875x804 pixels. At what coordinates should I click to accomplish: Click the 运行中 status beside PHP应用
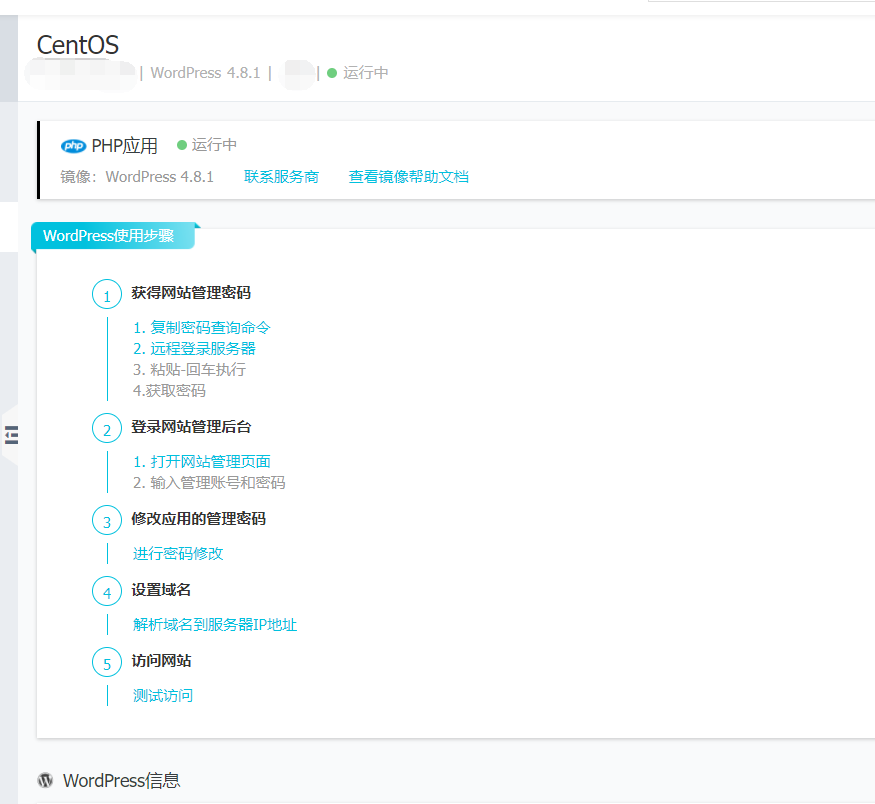pyautogui.click(x=207, y=145)
